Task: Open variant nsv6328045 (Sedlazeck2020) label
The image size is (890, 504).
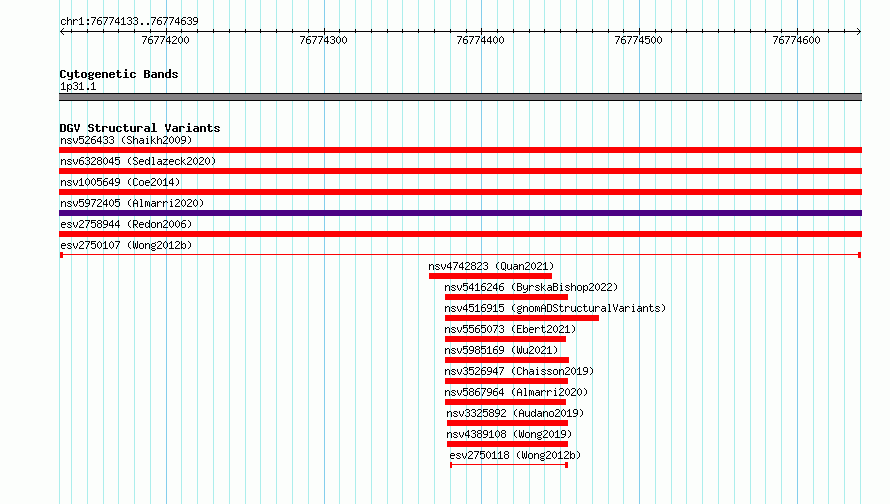Action: 138,161
